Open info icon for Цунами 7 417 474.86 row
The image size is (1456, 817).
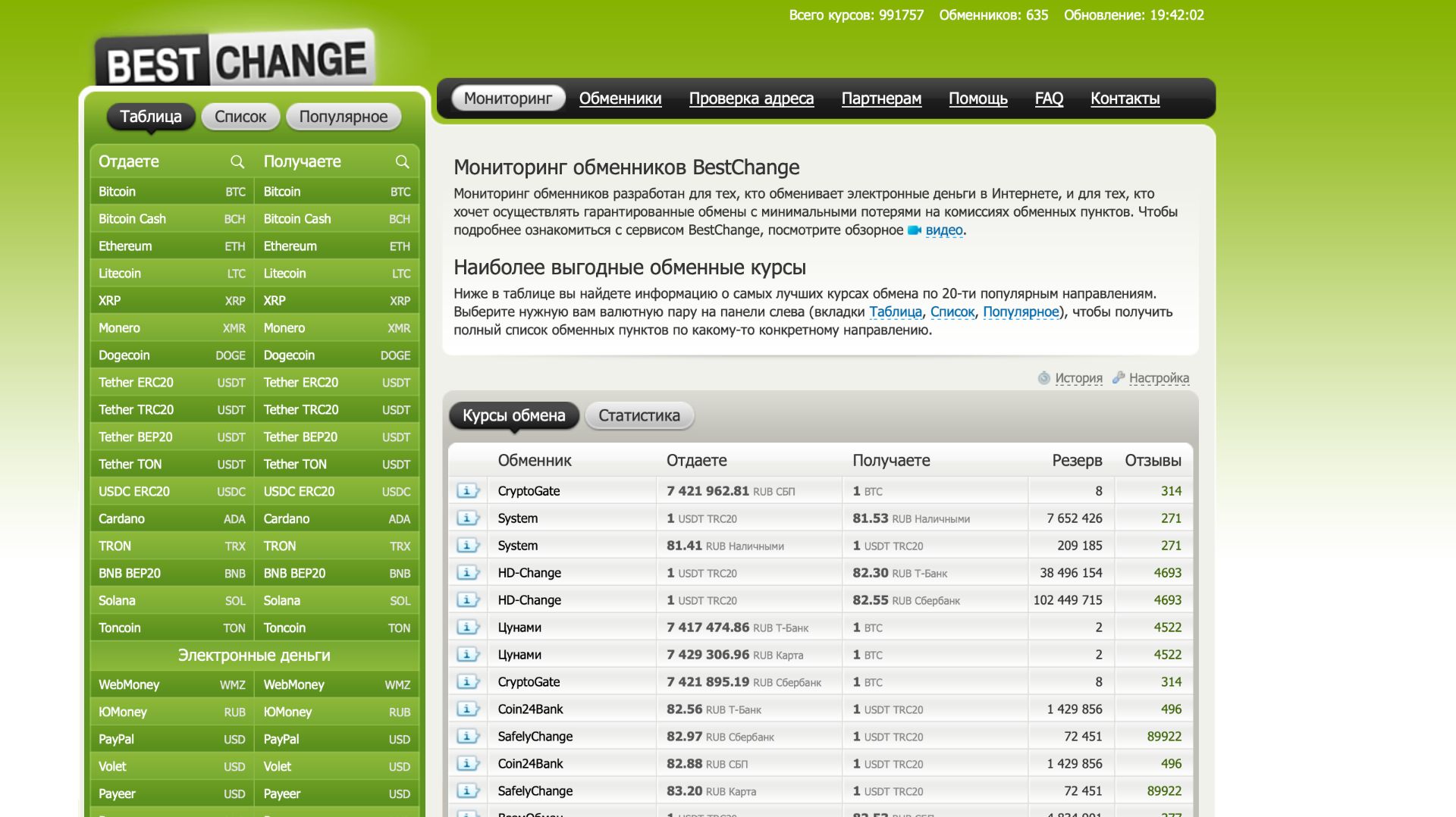point(468,628)
